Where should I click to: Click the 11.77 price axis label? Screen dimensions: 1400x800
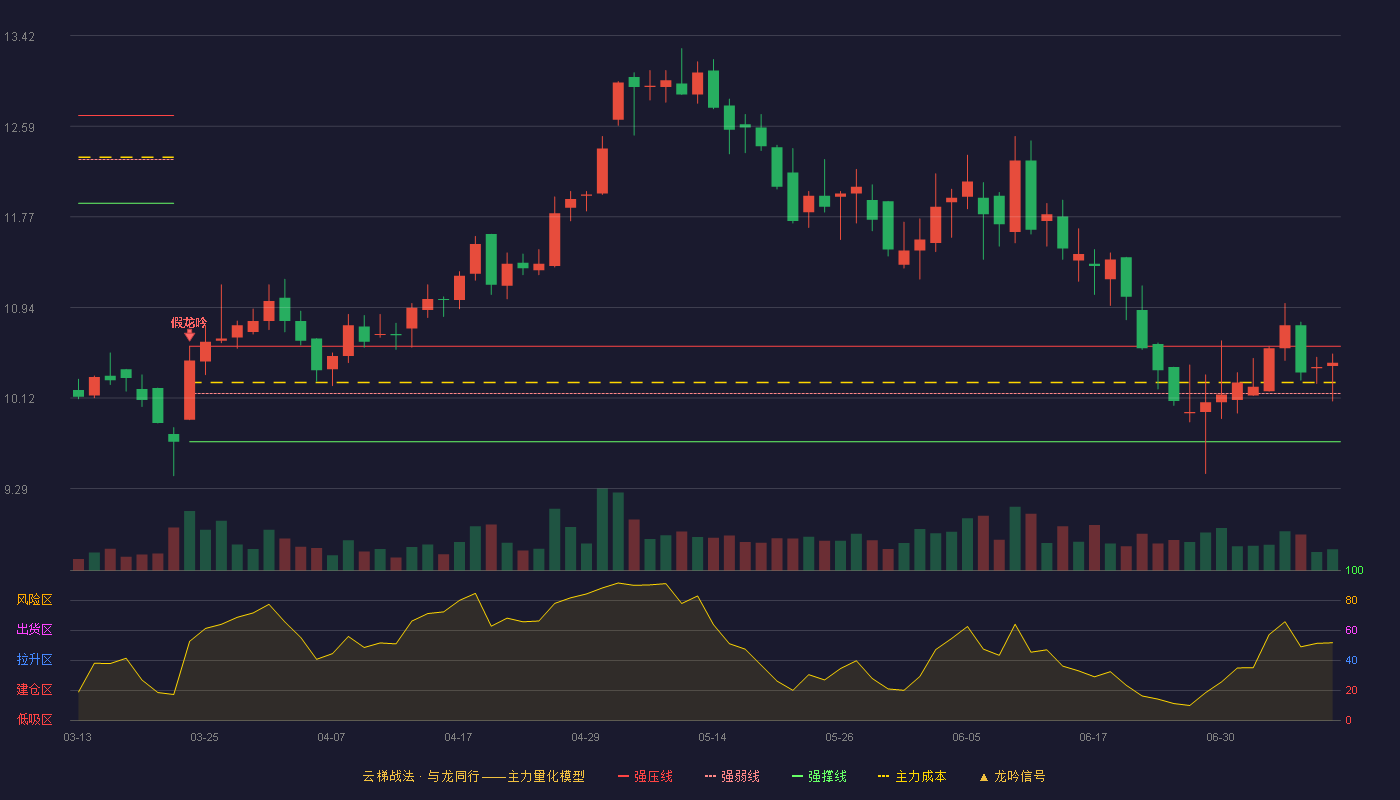(x=19, y=217)
